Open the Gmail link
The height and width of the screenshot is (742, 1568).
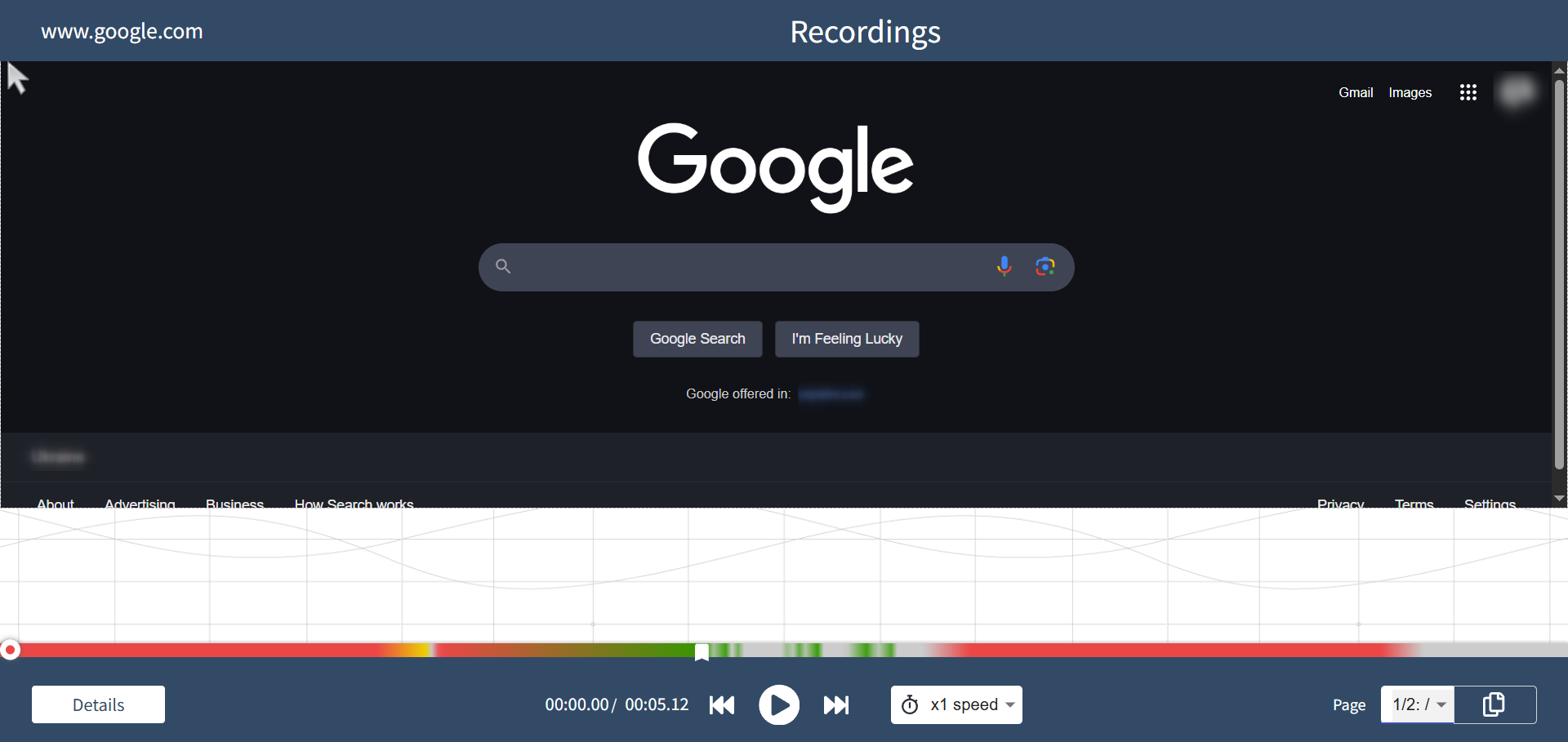(1356, 92)
